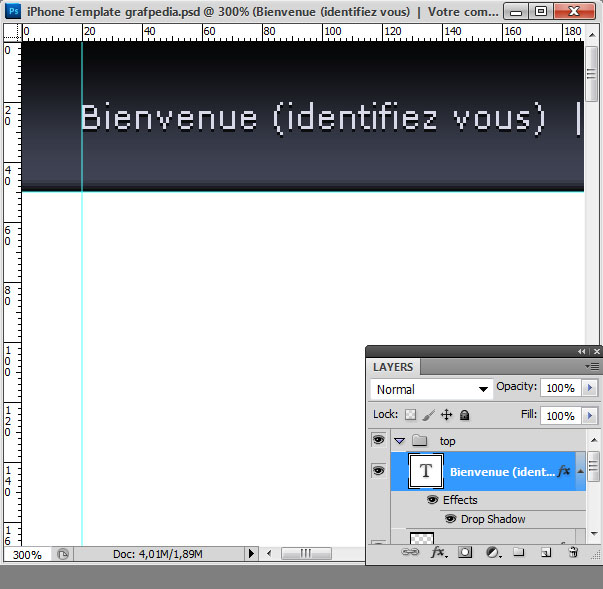Toggle the Drop Shadow effect visibility
This screenshot has height=589, width=603.
tap(450, 519)
